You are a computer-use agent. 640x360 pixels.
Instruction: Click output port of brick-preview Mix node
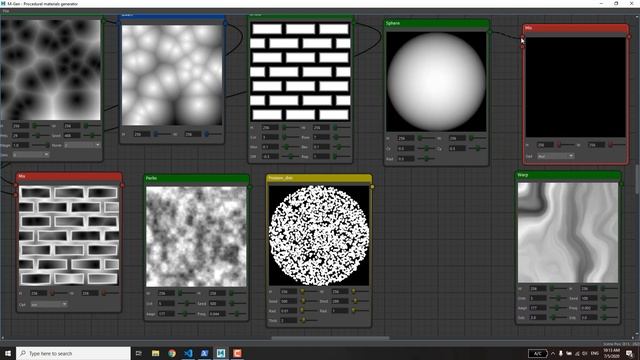pyautogui.click(x=122, y=185)
